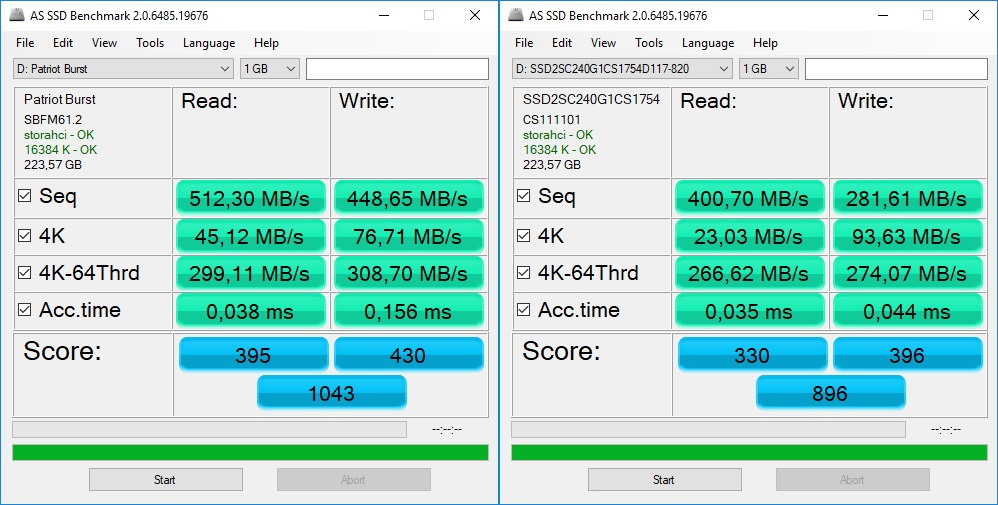Image resolution: width=998 pixels, height=505 pixels.
Task: Click the empty gray progress bar in left window
Action: 209,429
